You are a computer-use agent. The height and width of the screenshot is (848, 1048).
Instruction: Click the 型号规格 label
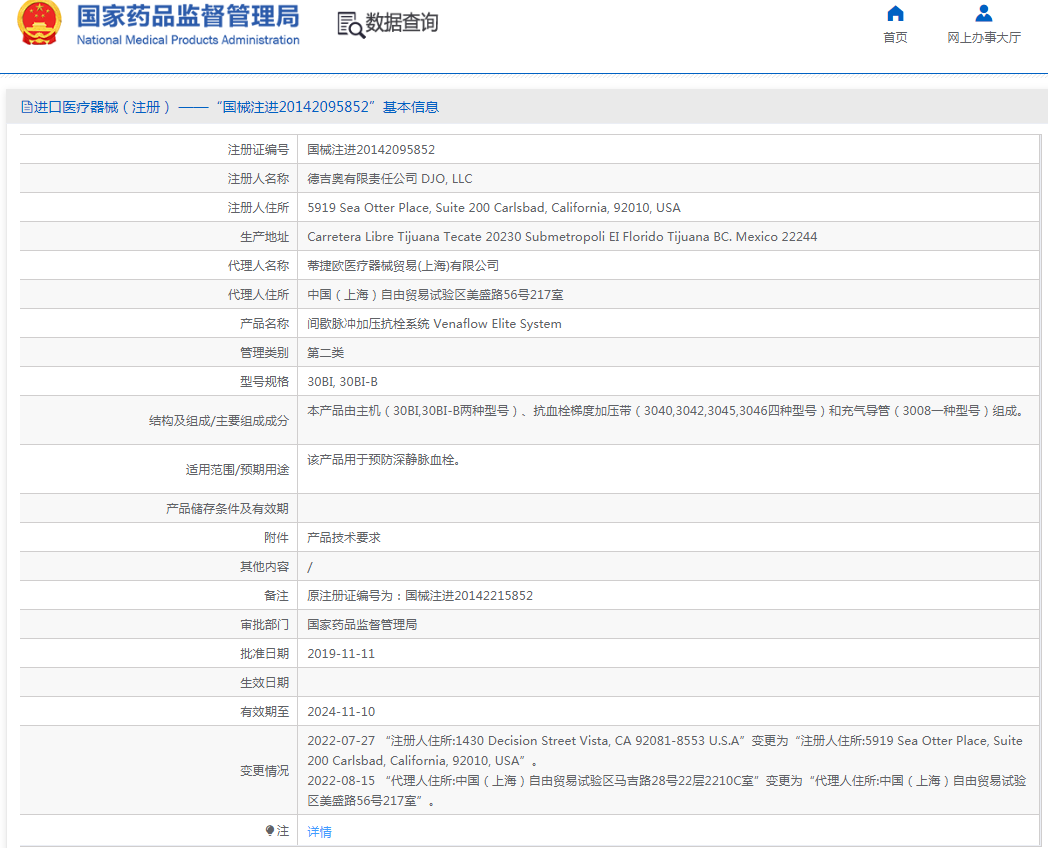(264, 382)
